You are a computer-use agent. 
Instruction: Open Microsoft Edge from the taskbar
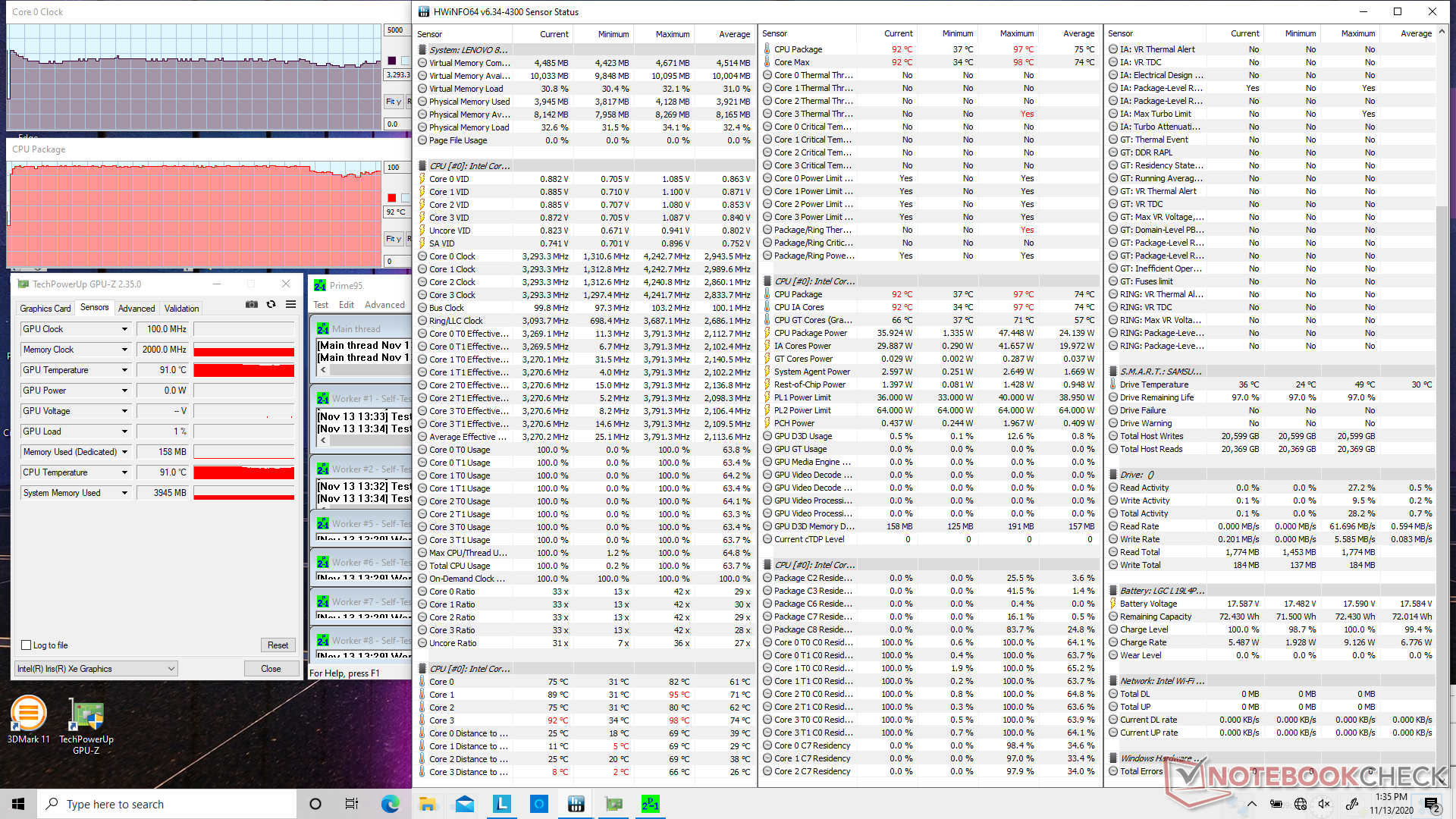click(390, 804)
